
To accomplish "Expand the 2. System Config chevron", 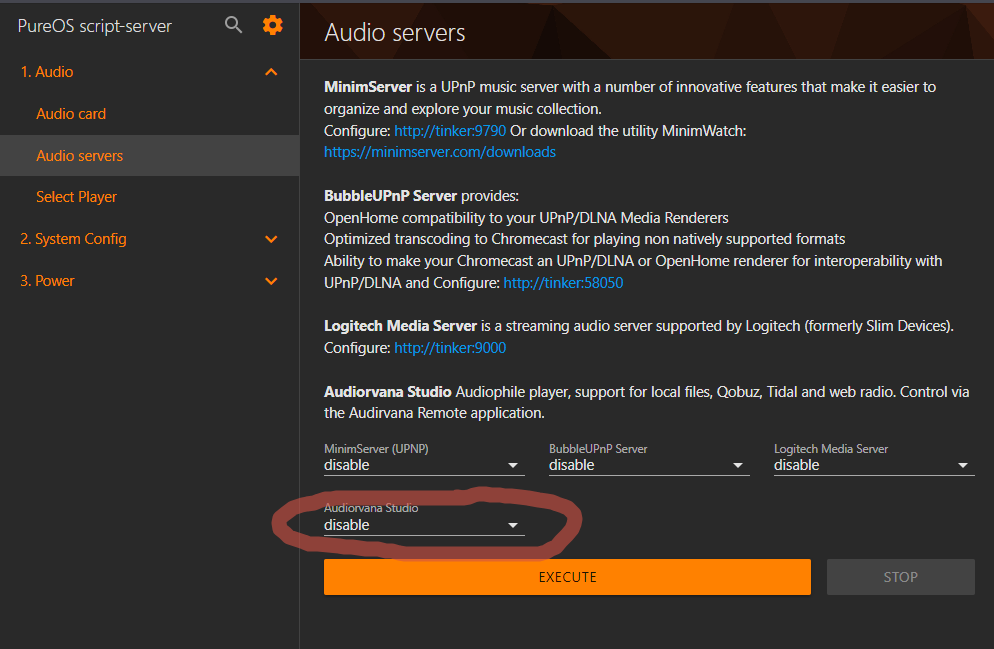I will coord(271,239).
